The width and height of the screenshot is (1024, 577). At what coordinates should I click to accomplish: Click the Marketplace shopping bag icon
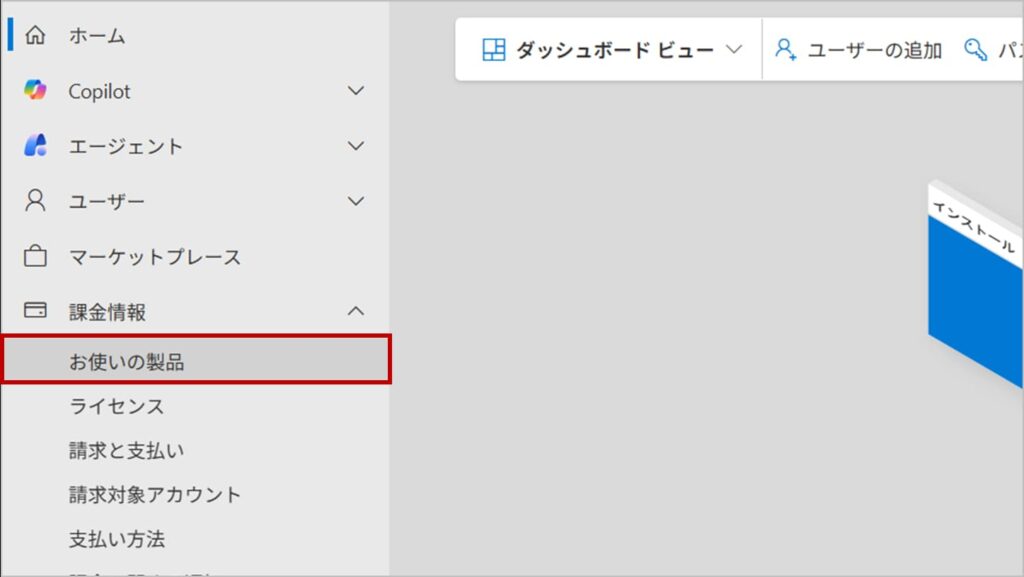[35, 257]
